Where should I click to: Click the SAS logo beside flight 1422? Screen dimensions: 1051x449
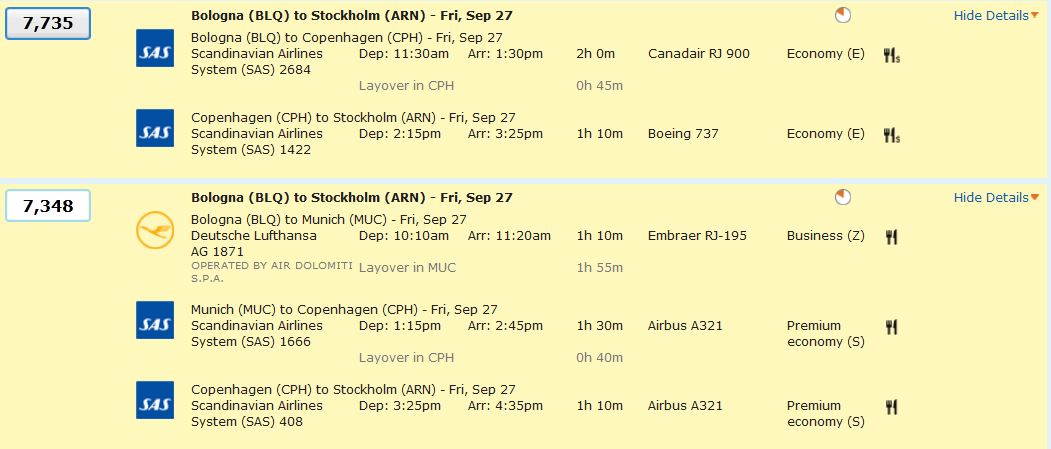155,129
